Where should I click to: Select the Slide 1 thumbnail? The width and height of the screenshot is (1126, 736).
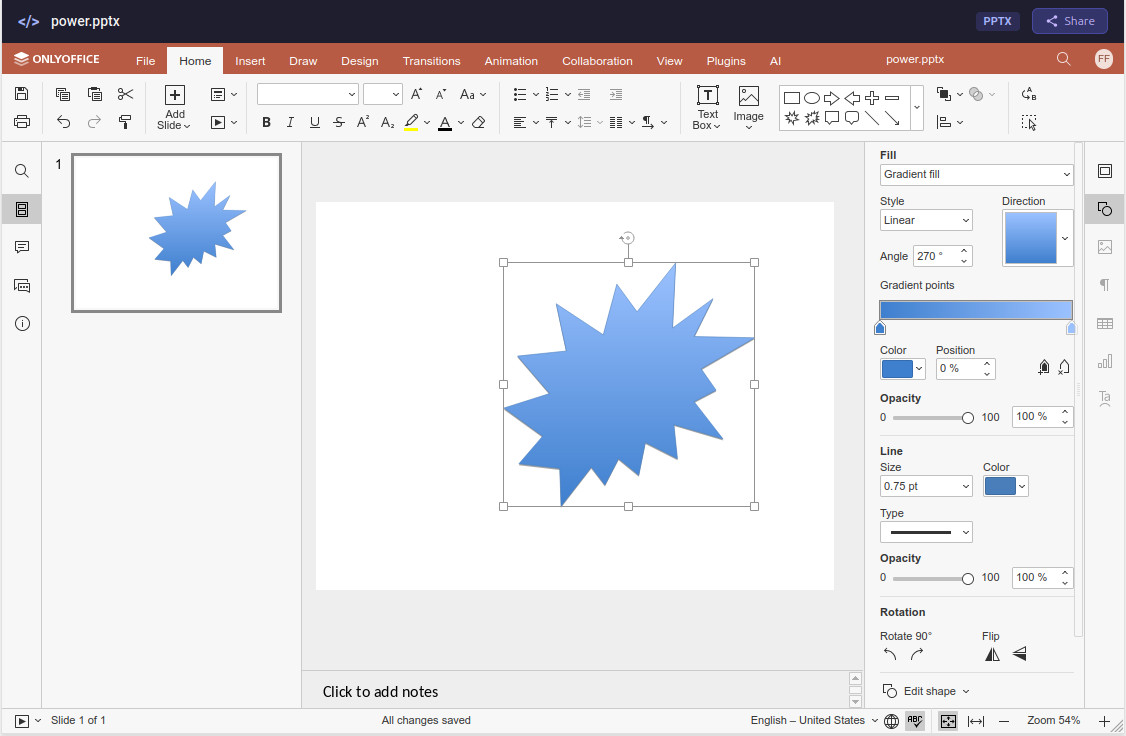176,232
